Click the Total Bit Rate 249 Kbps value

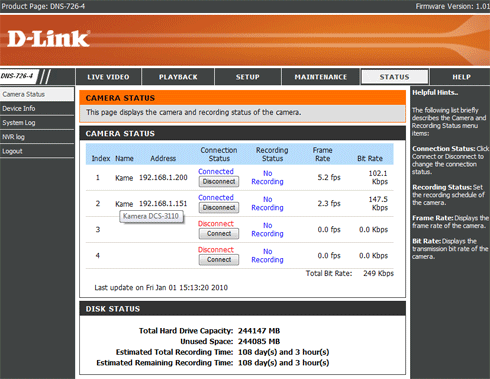point(378,274)
